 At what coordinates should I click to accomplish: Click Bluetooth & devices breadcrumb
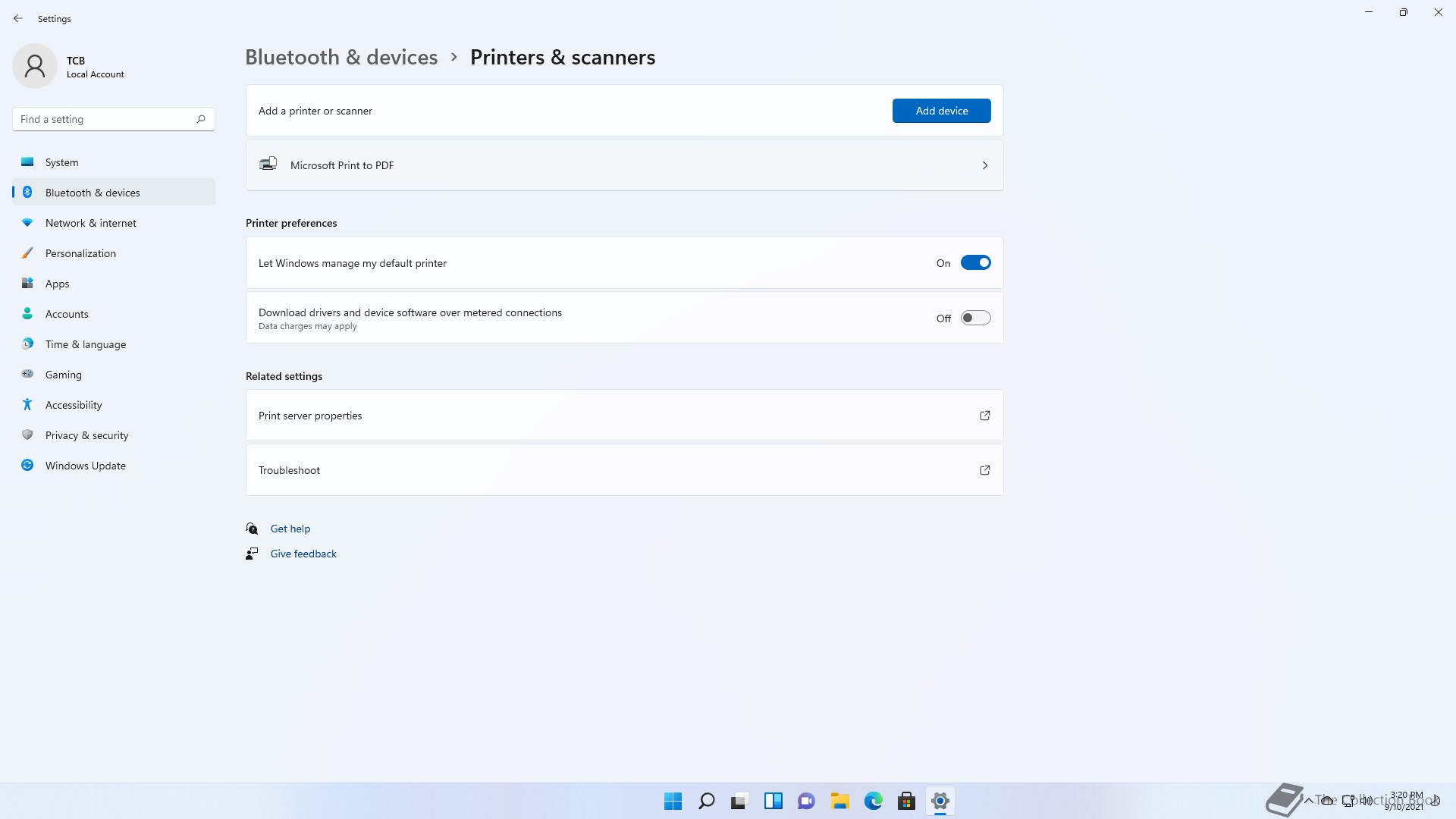coord(341,57)
